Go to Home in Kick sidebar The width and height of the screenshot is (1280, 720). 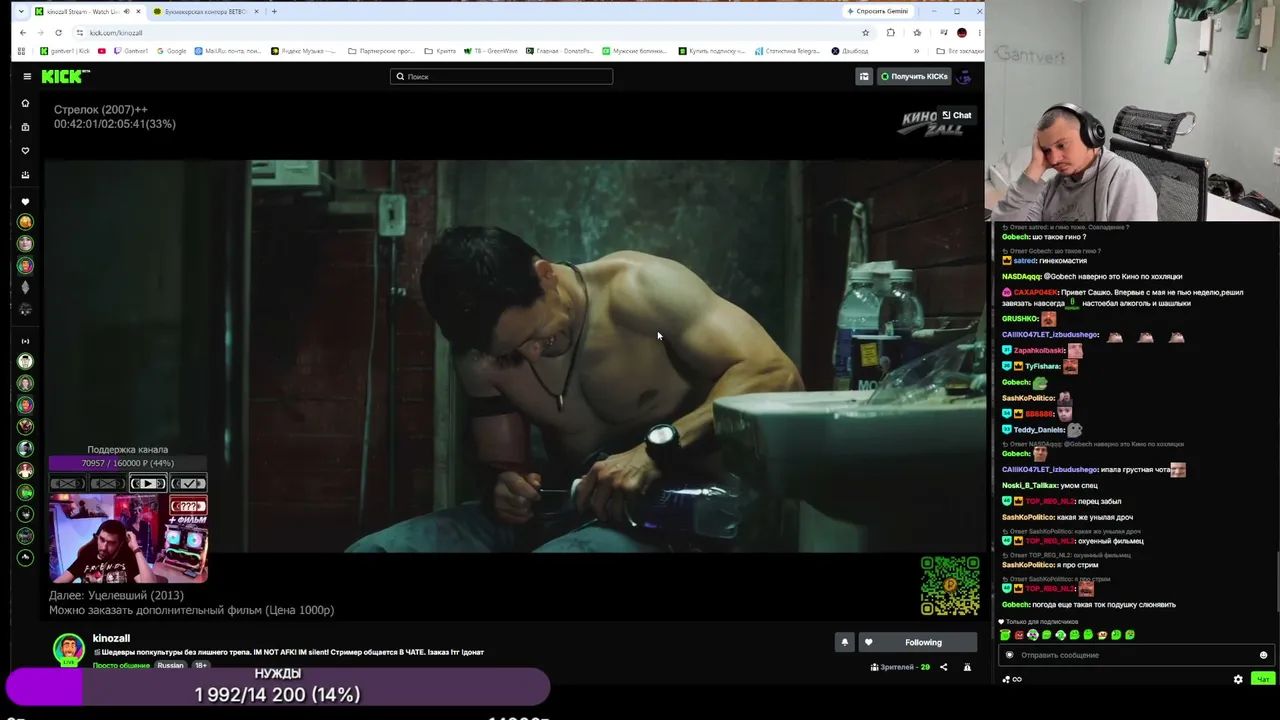[x=26, y=103]
